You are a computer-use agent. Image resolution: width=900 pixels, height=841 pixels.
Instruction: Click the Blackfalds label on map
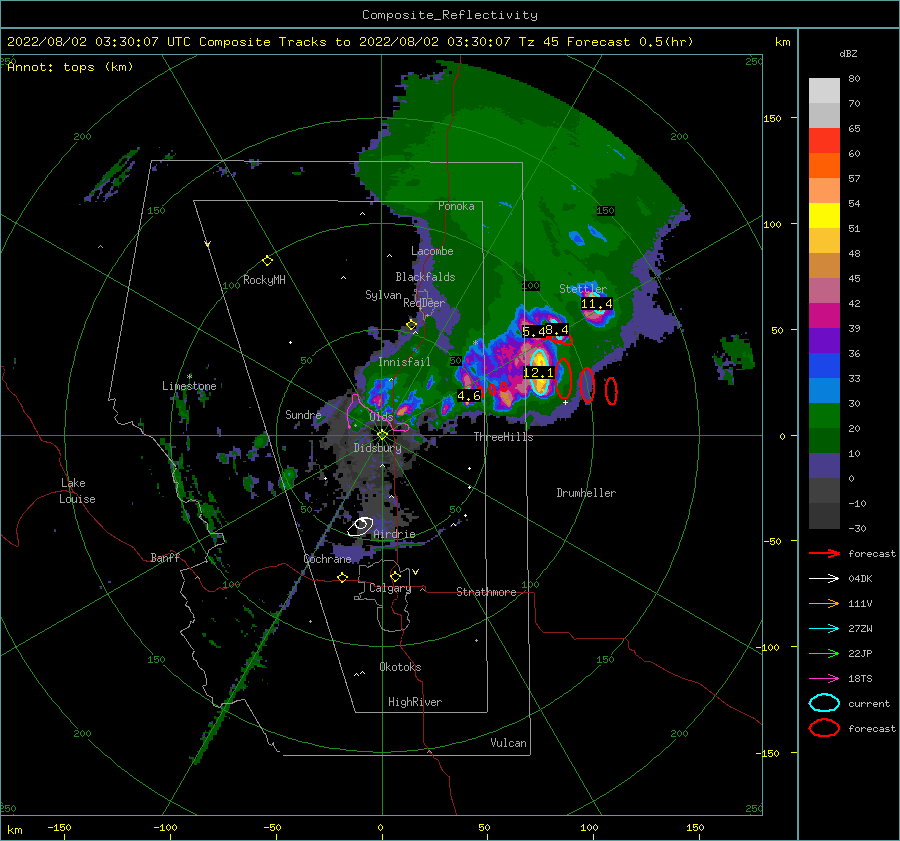click(x=425, y=277)
